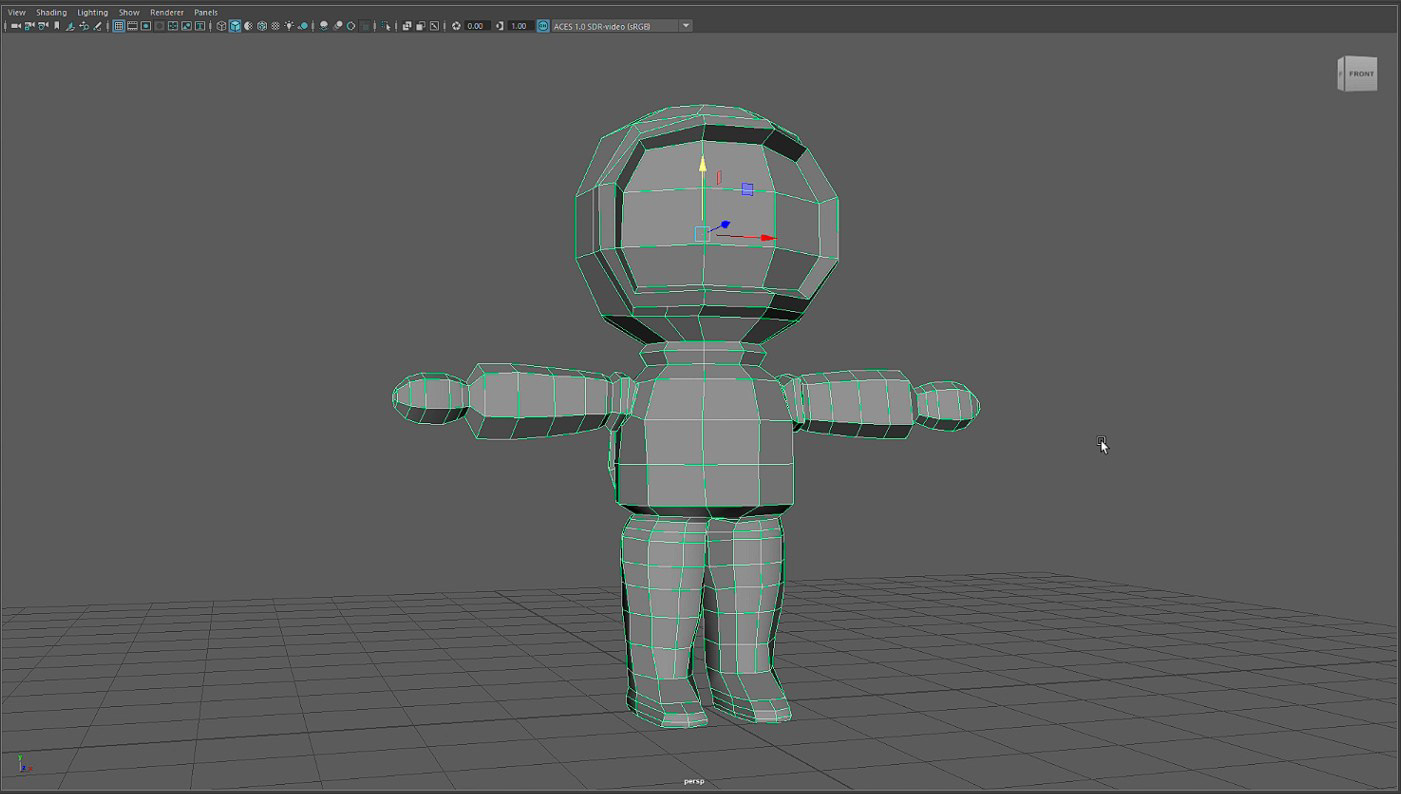Click the Gamma reset icon
The width and height of the screenshot is (1401, 794).
coord(500,26)
